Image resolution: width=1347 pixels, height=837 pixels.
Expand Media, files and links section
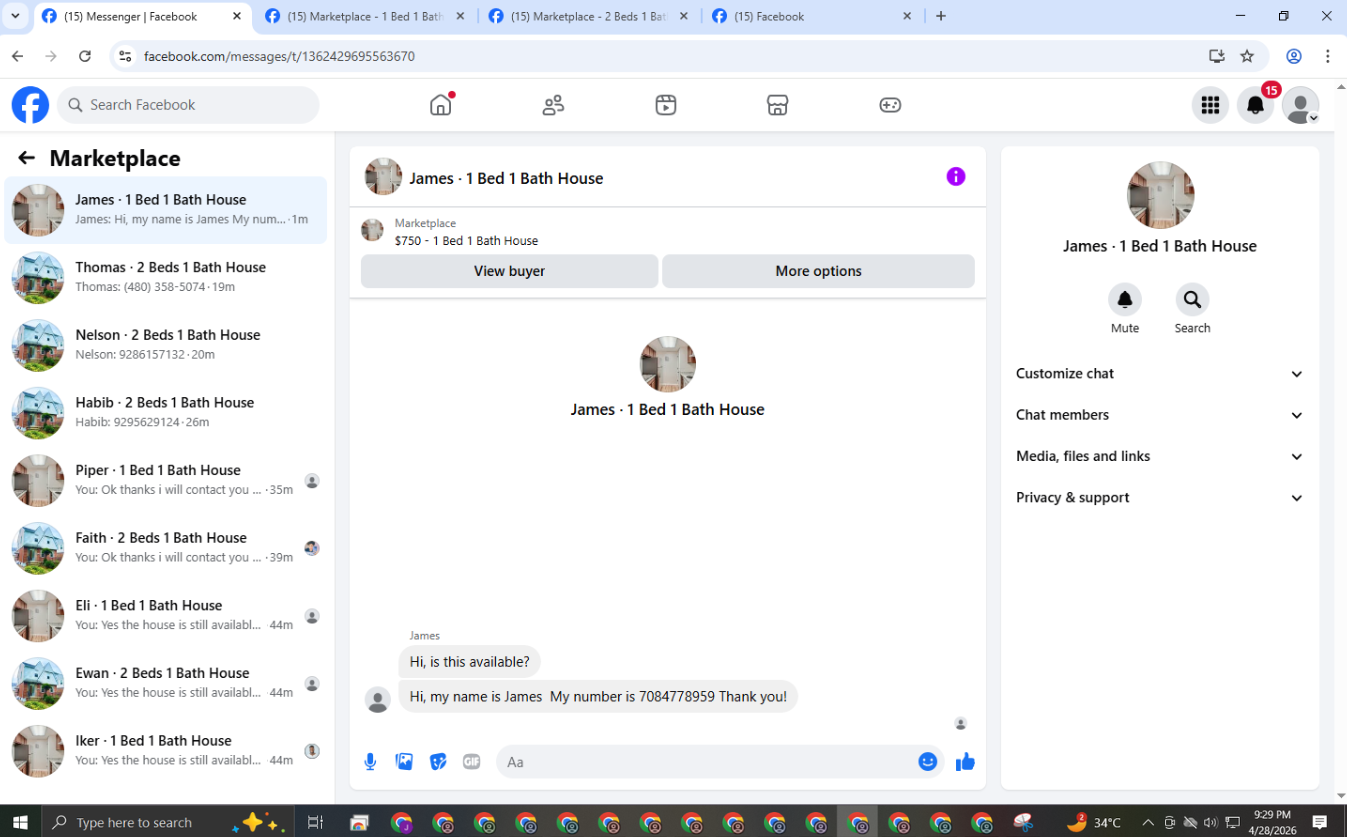[x=1160, y=456]
